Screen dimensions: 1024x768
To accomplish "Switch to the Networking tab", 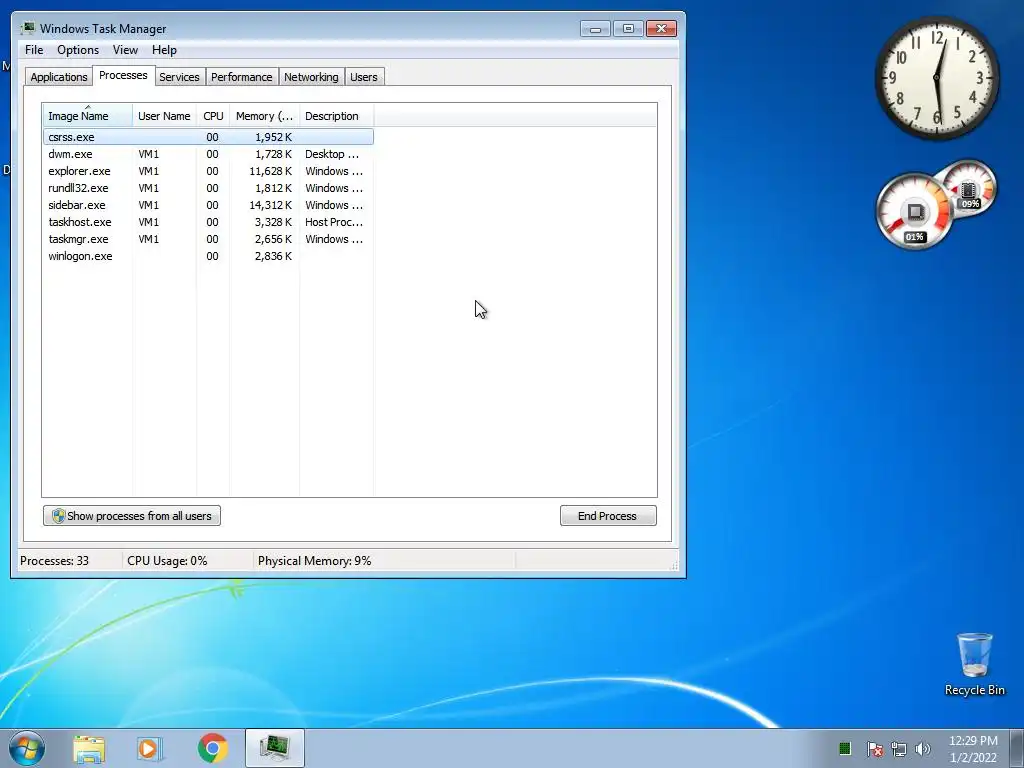I will [311, 76].
